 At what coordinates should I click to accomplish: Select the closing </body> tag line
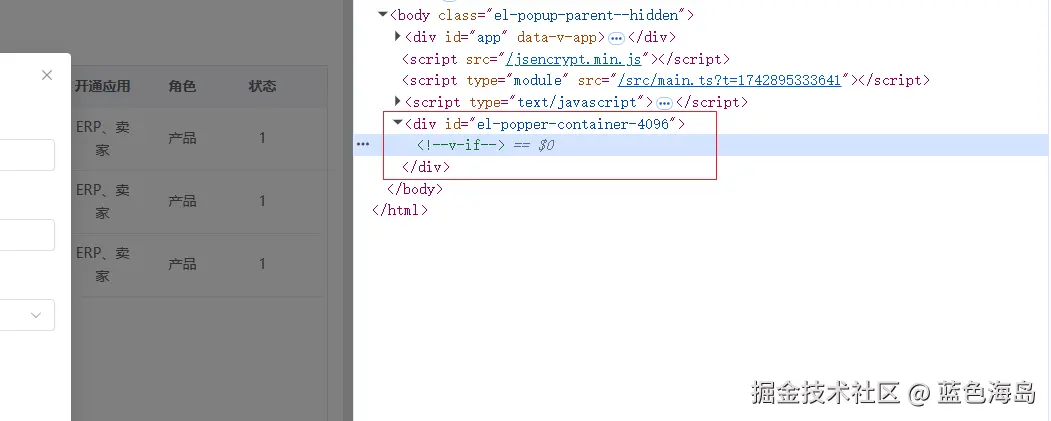pyautogui.click(x=415, y=189)
